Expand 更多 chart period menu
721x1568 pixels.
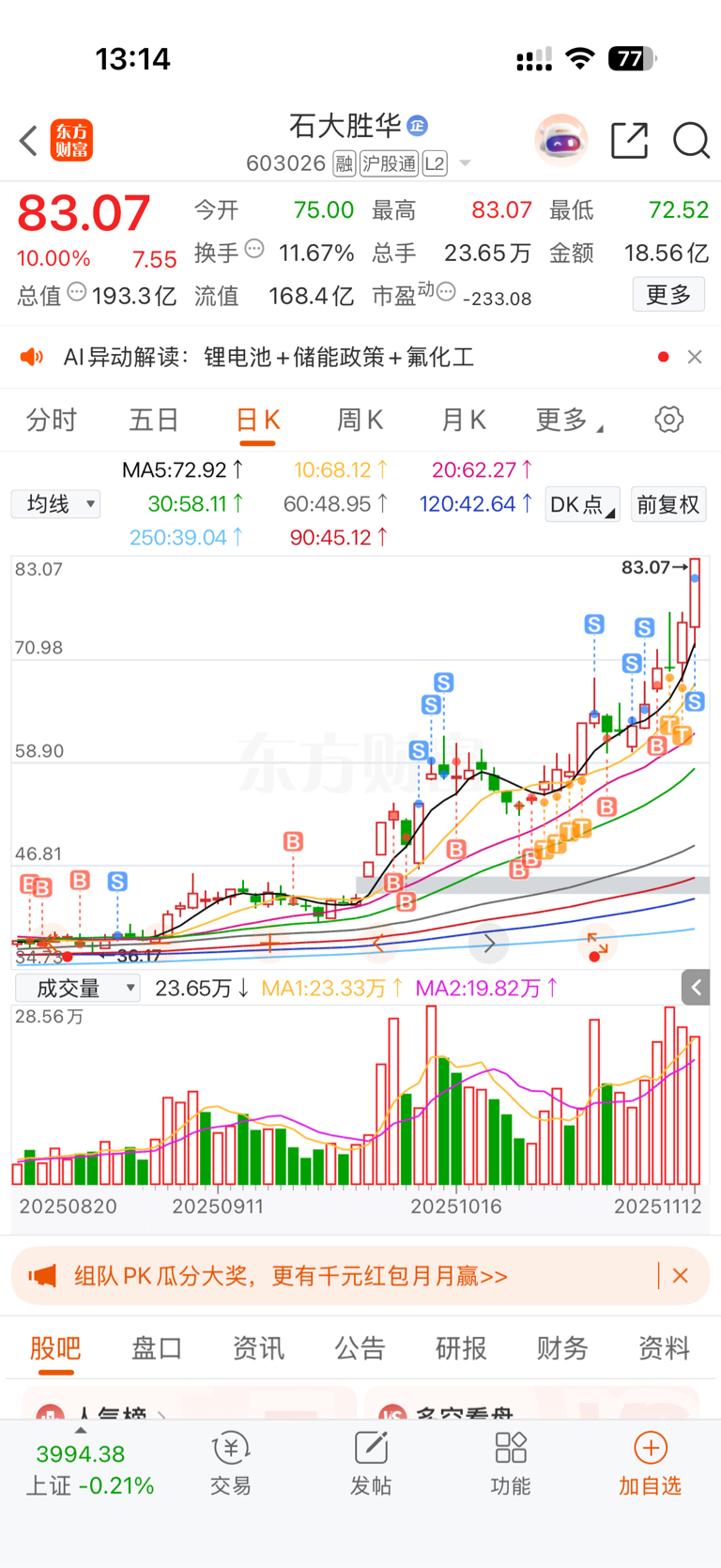point(569,420)
